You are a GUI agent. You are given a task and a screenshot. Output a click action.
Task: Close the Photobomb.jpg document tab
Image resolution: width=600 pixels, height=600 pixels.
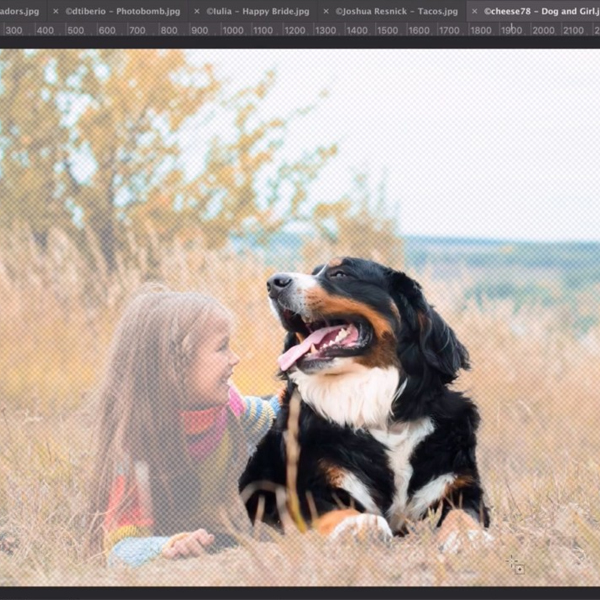click(x=55, y=11)
